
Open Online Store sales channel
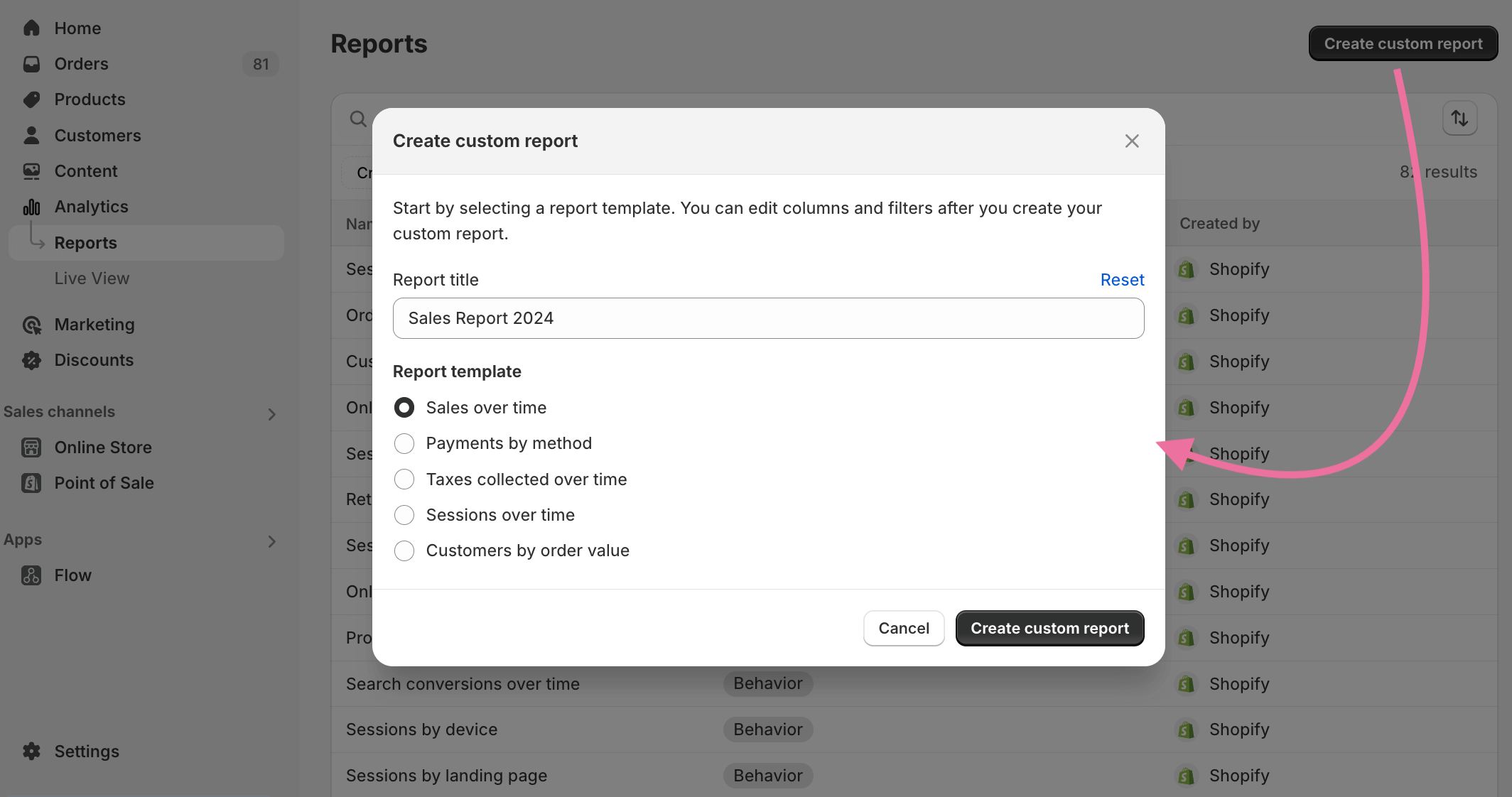pos(103,448)
